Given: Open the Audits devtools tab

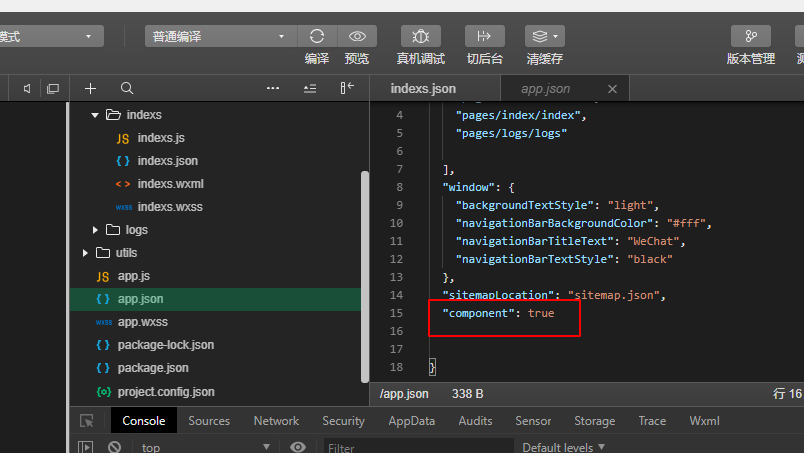Looking at the screenshot, I should pyautogui.click(x=475, y=421).
